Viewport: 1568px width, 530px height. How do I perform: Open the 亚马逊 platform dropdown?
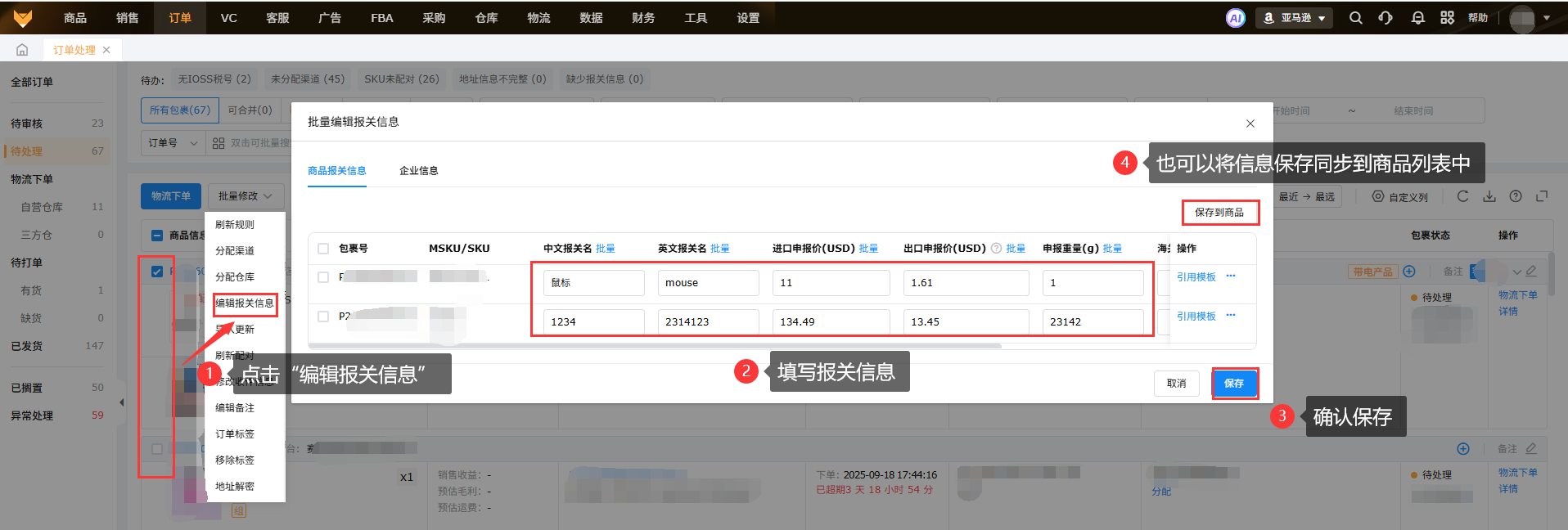coord(1295,18)
